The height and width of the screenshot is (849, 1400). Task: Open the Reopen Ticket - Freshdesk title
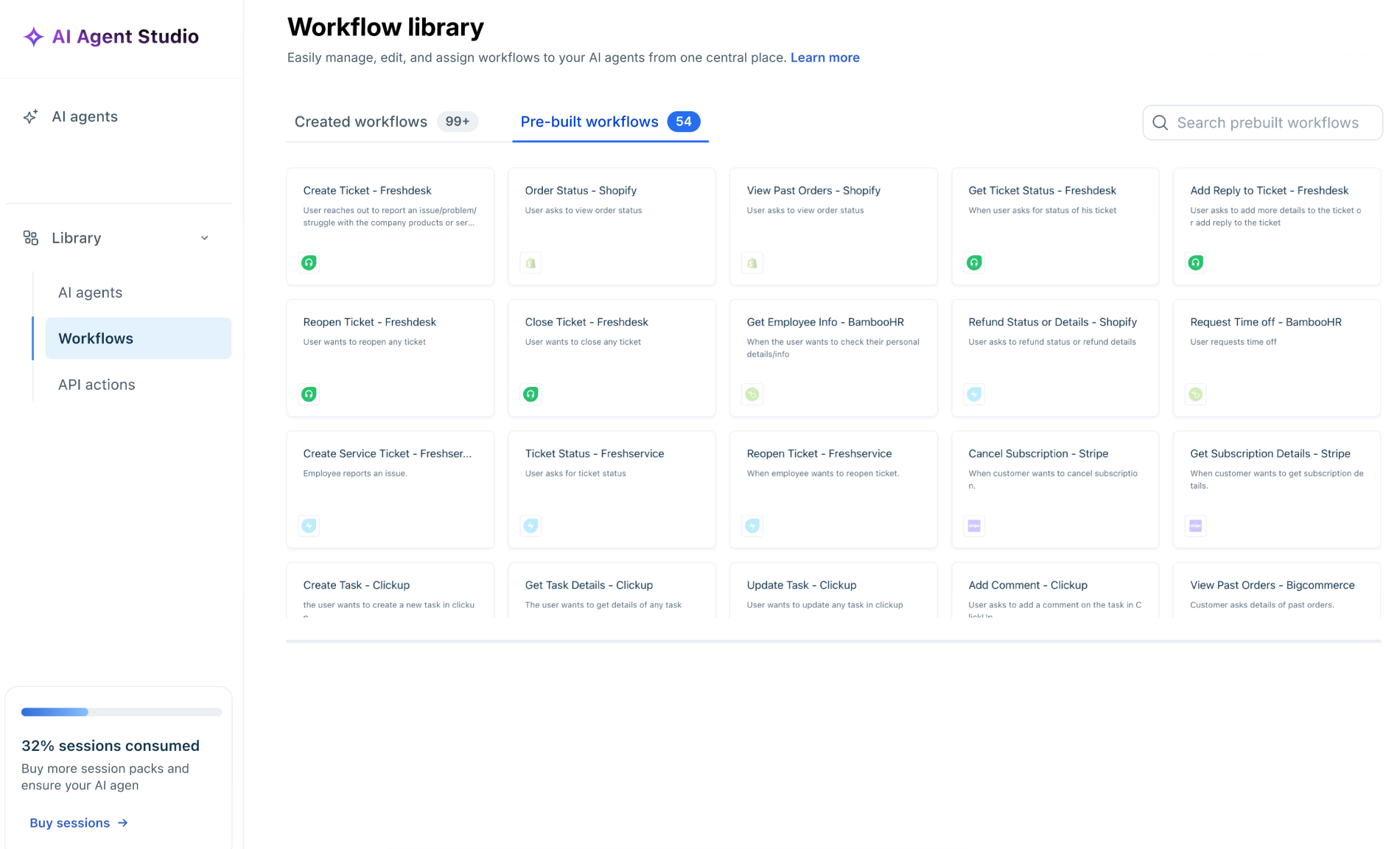369,322
